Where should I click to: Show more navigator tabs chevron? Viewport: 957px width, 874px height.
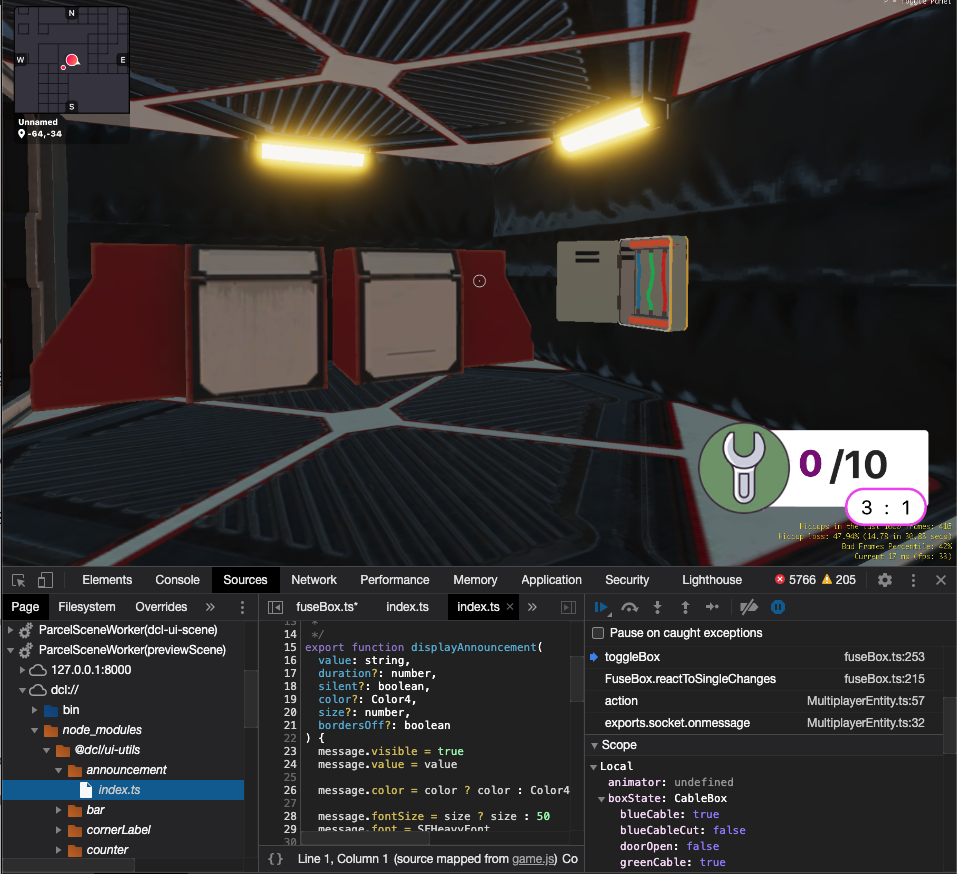210,607
